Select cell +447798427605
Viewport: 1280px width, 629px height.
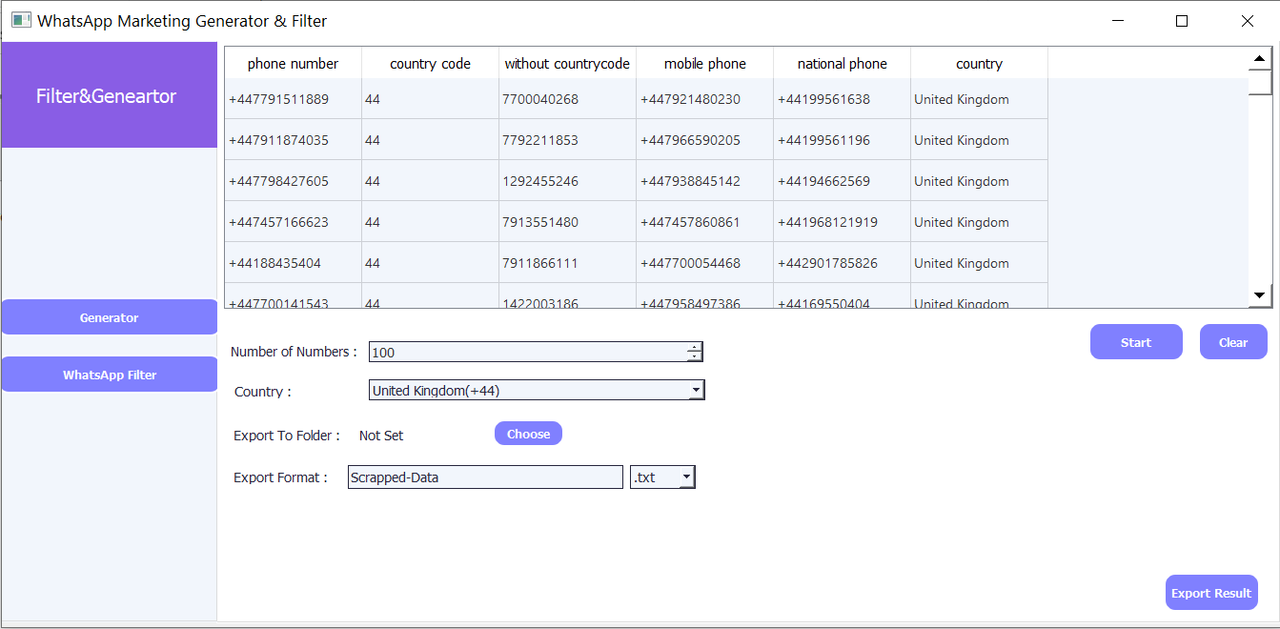click(x=293, y=181)
